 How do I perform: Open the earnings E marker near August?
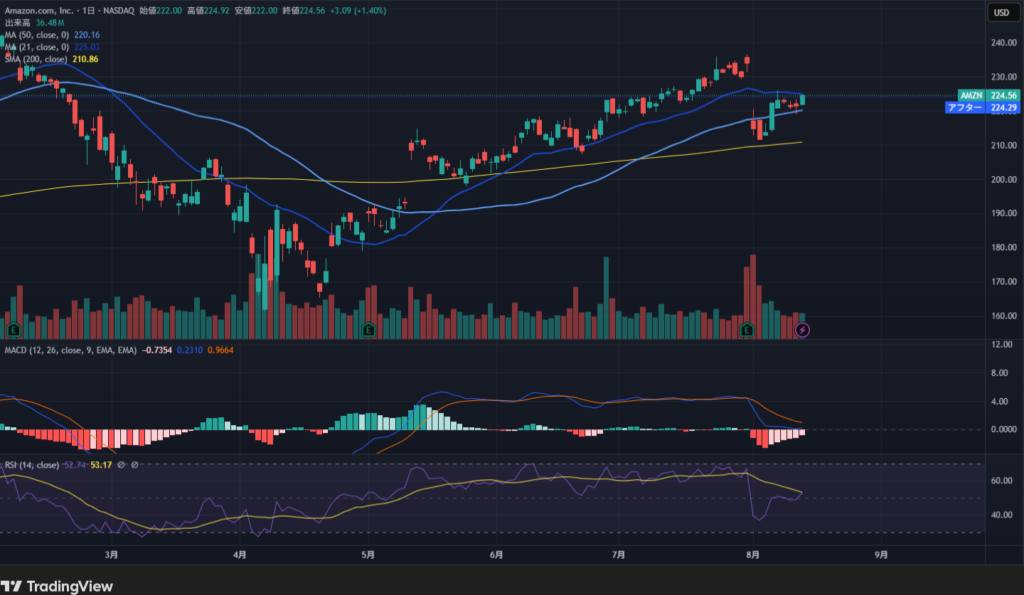click(x=746, y=330)
